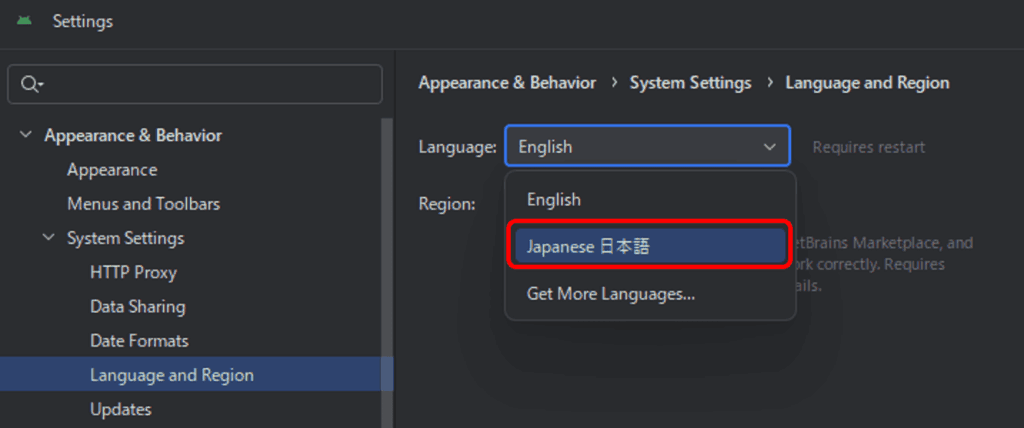The width and height of the screenshot is (1024, 428).
Task: Click Get More Languages option
Action: tap(611, 294)
